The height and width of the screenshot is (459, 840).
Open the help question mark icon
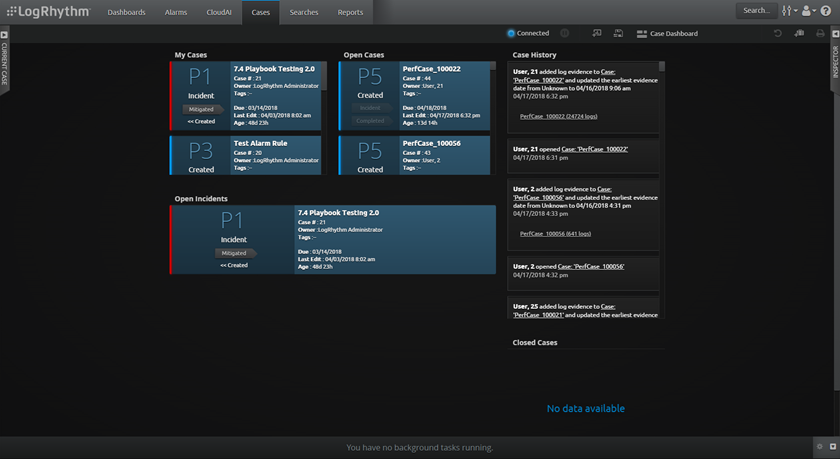(825, 11)
